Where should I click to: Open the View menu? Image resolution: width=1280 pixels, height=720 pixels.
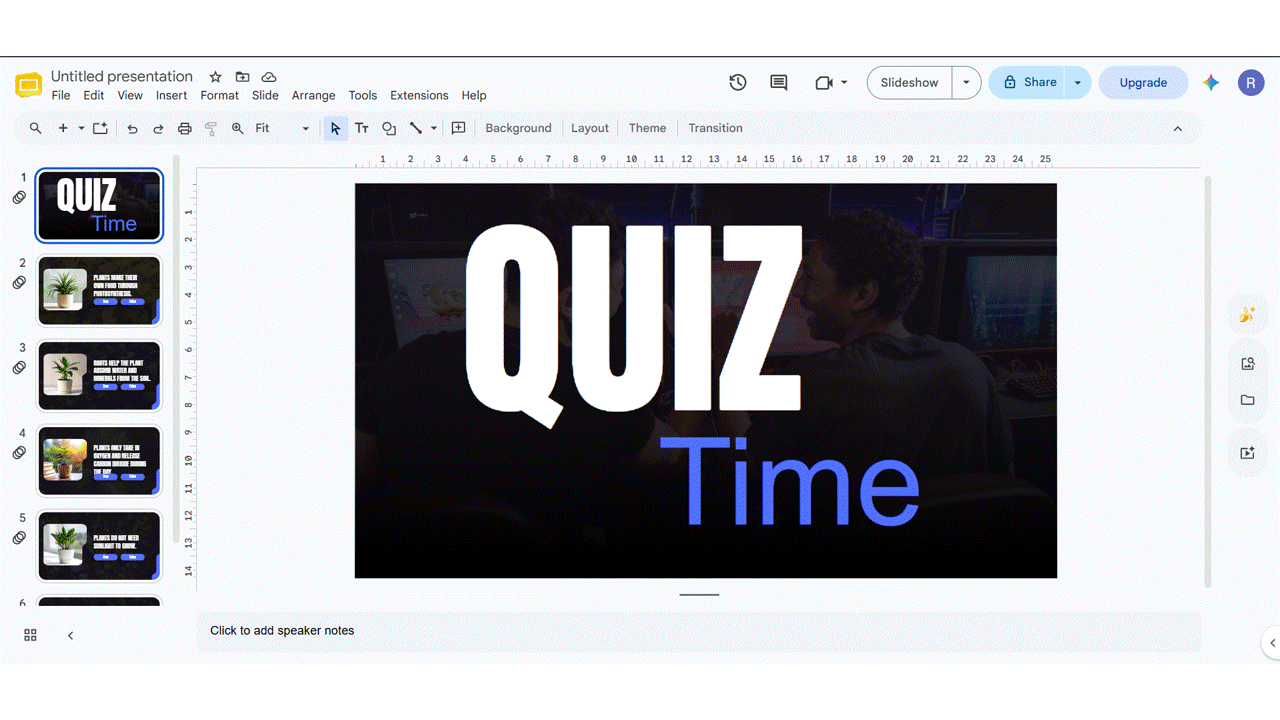pyautogui.click(x=130, y=95)
